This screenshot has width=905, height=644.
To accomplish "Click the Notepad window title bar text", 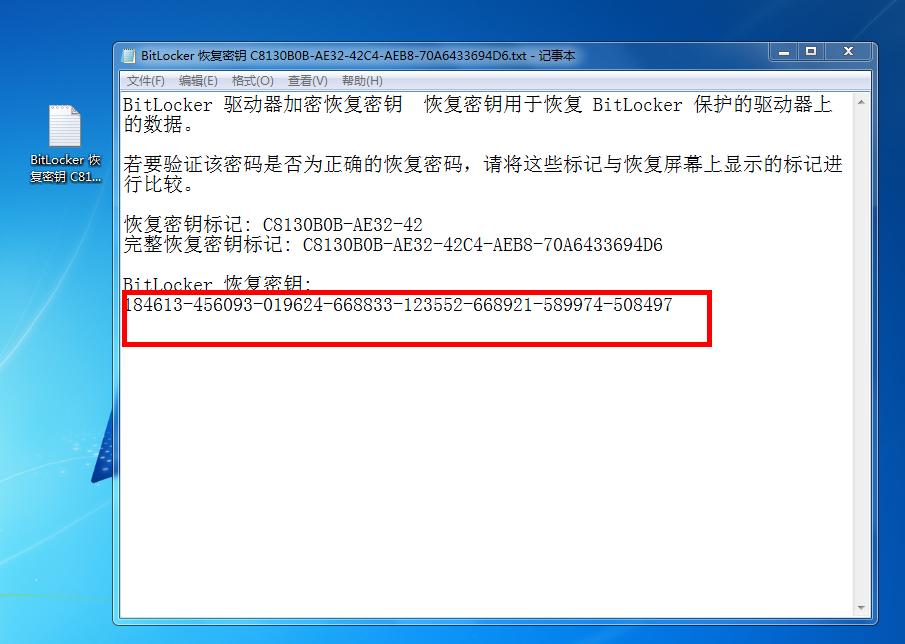I will pyautogui.click(x=358, y=56).
